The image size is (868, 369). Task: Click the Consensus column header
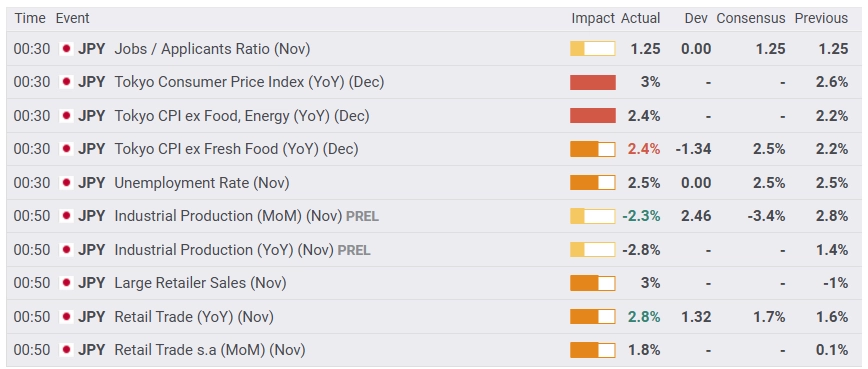(x=751, y=18)
